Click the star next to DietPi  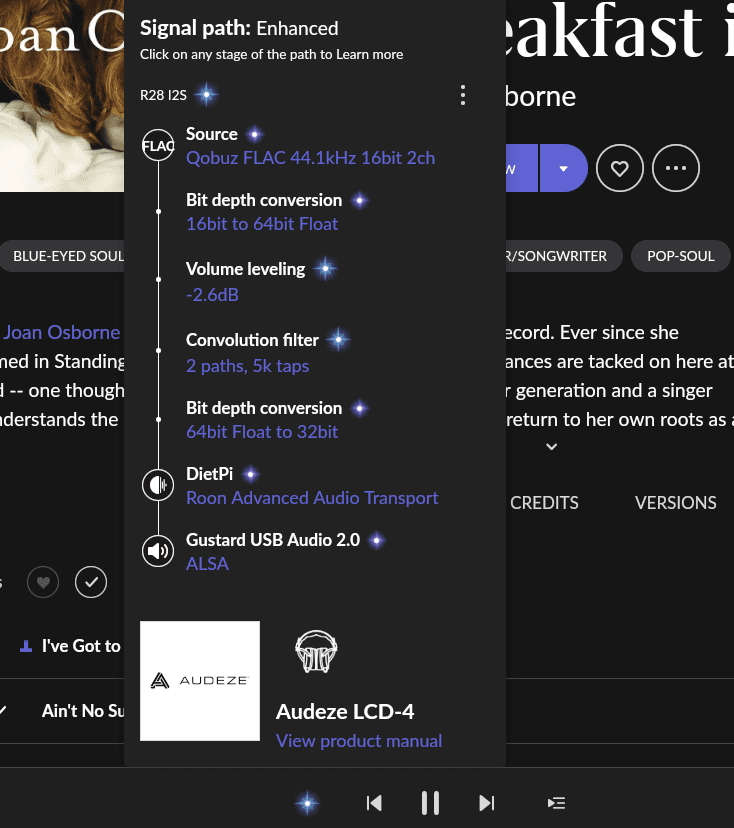point(250,475)
